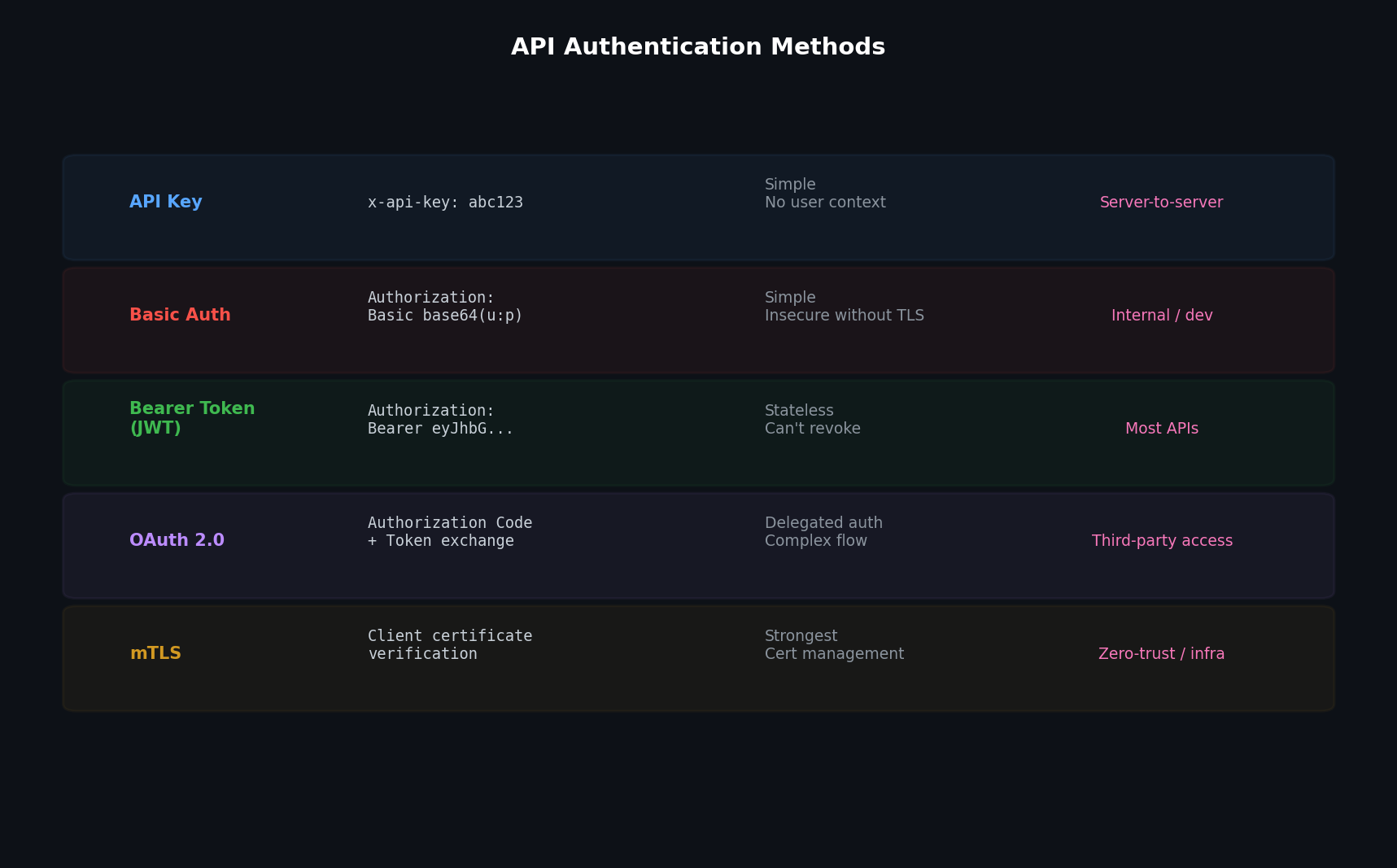
Task: Click the 'Authorization Code' text in the OAuth row
Action: pyautogui.click(x=450, y=523)
